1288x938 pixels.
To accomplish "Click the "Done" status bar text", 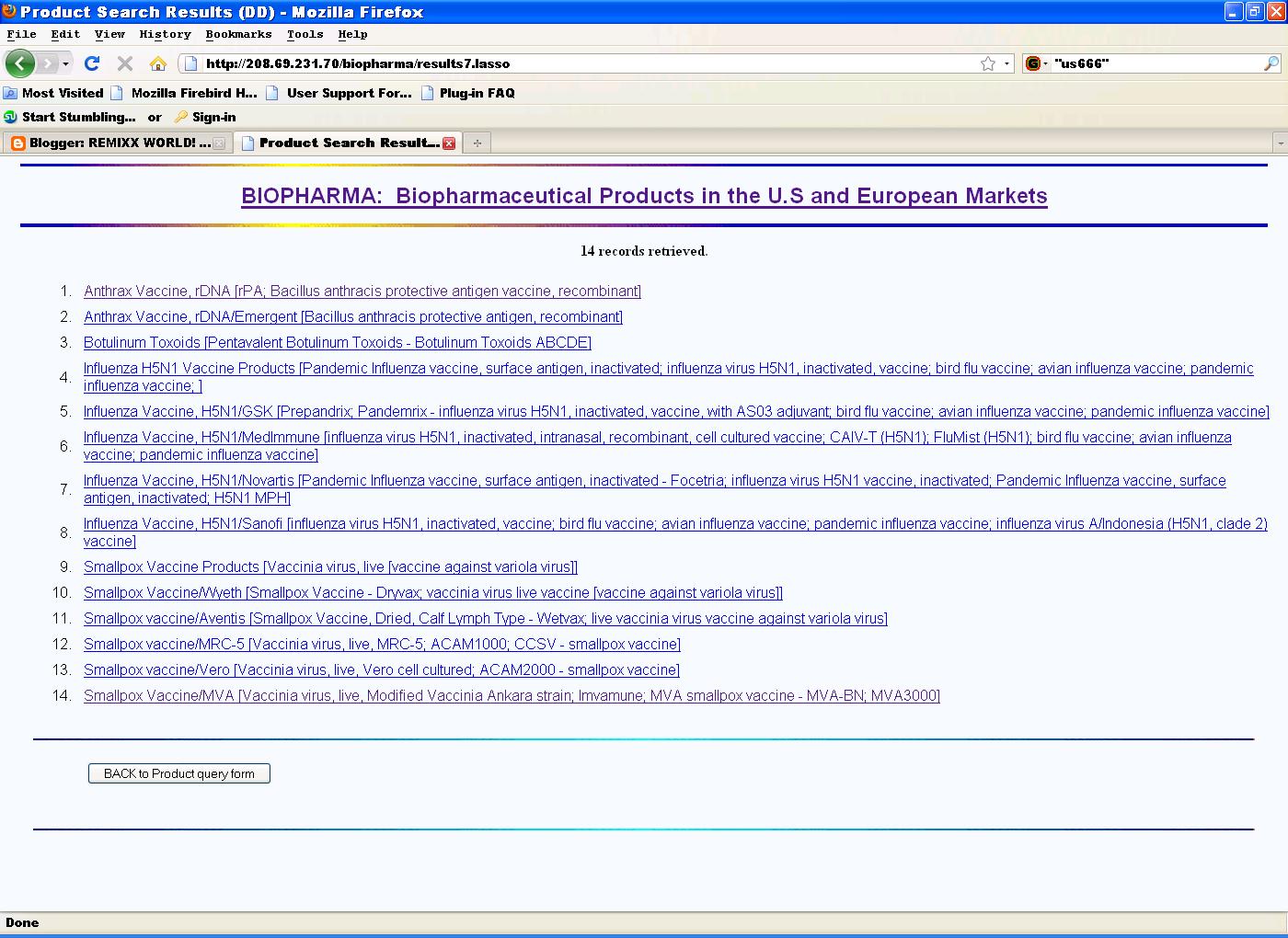I will point(22,922).
